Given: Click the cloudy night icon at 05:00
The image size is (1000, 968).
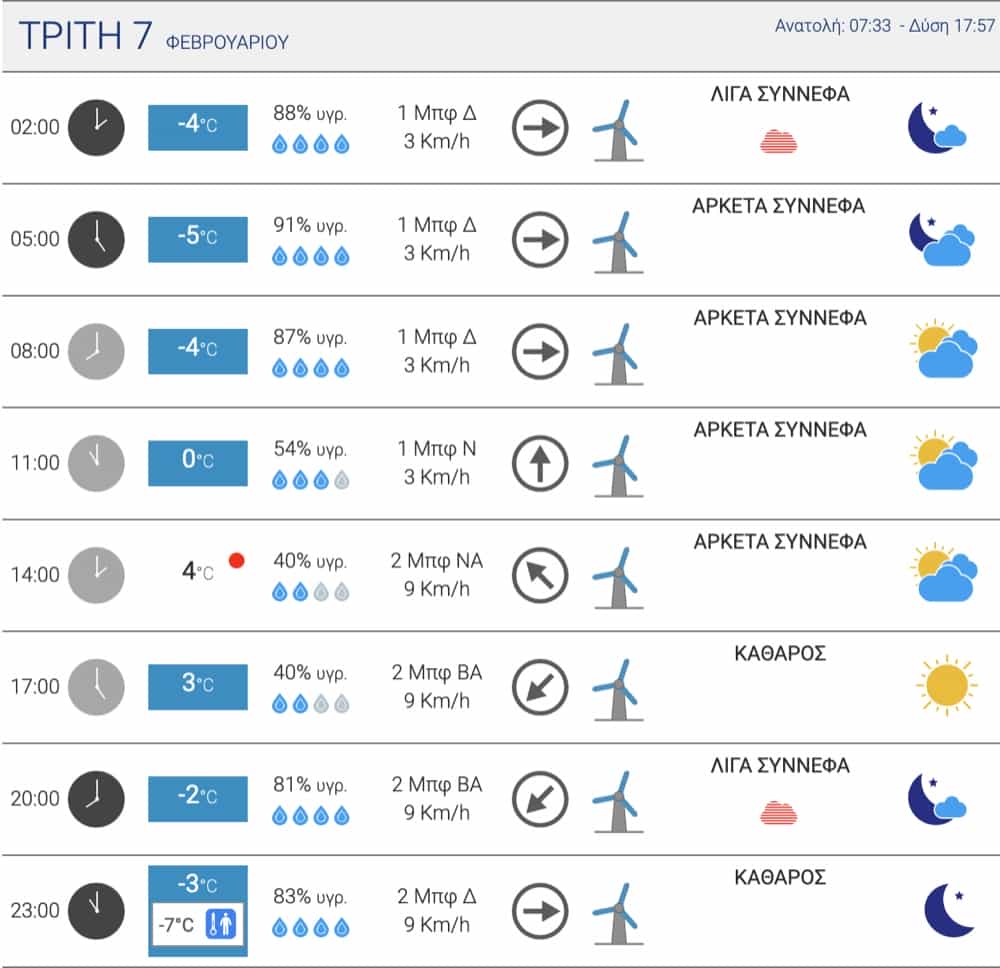Looking at the screenshot, I should tap(941, 239).
